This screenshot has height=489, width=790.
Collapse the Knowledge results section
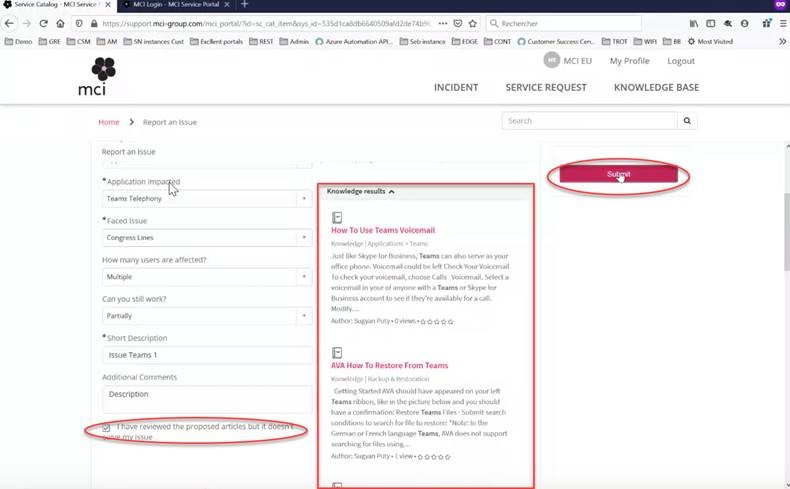coord(360,191)
